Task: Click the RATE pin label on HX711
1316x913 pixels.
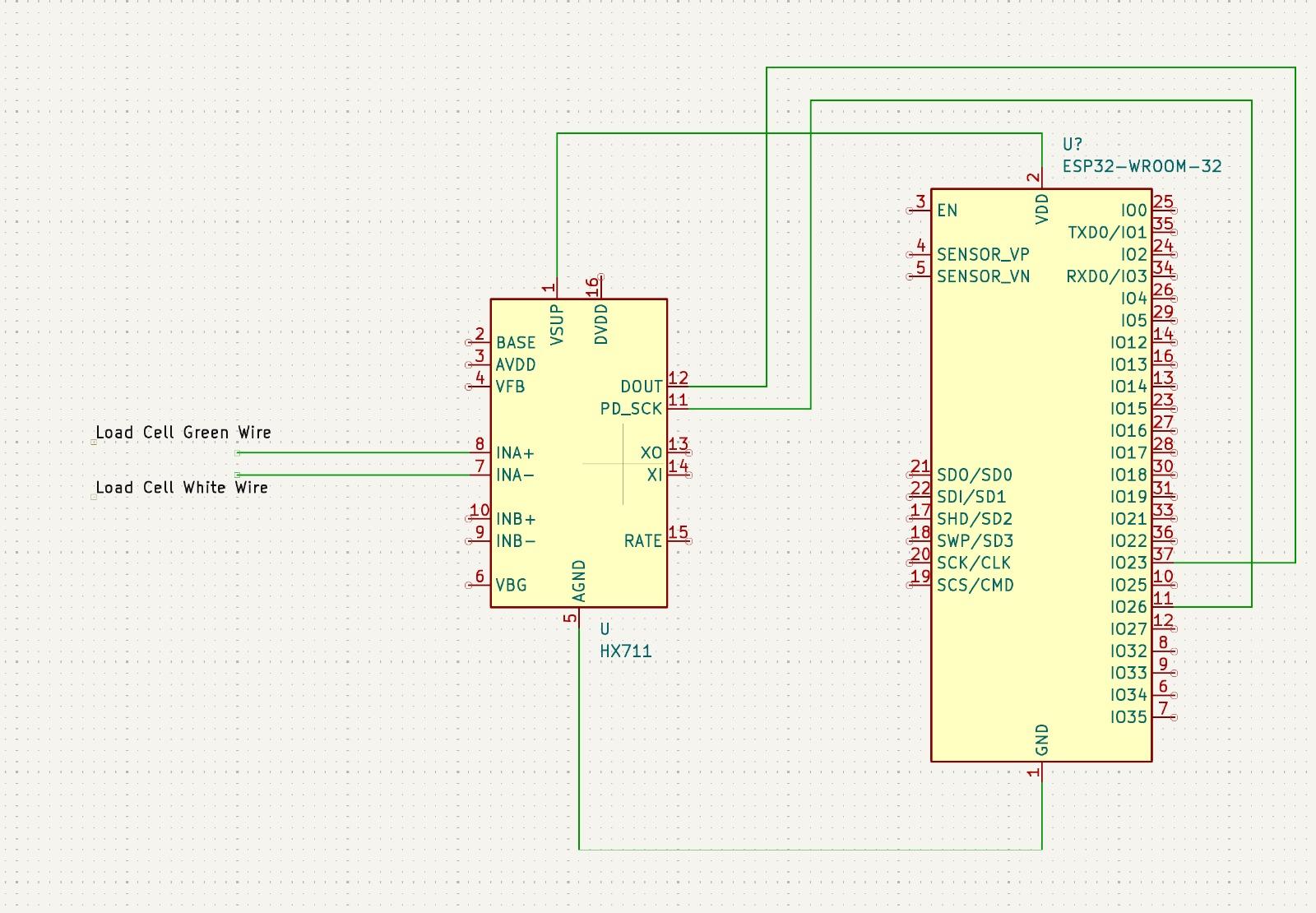Action: tap(643, 541)
